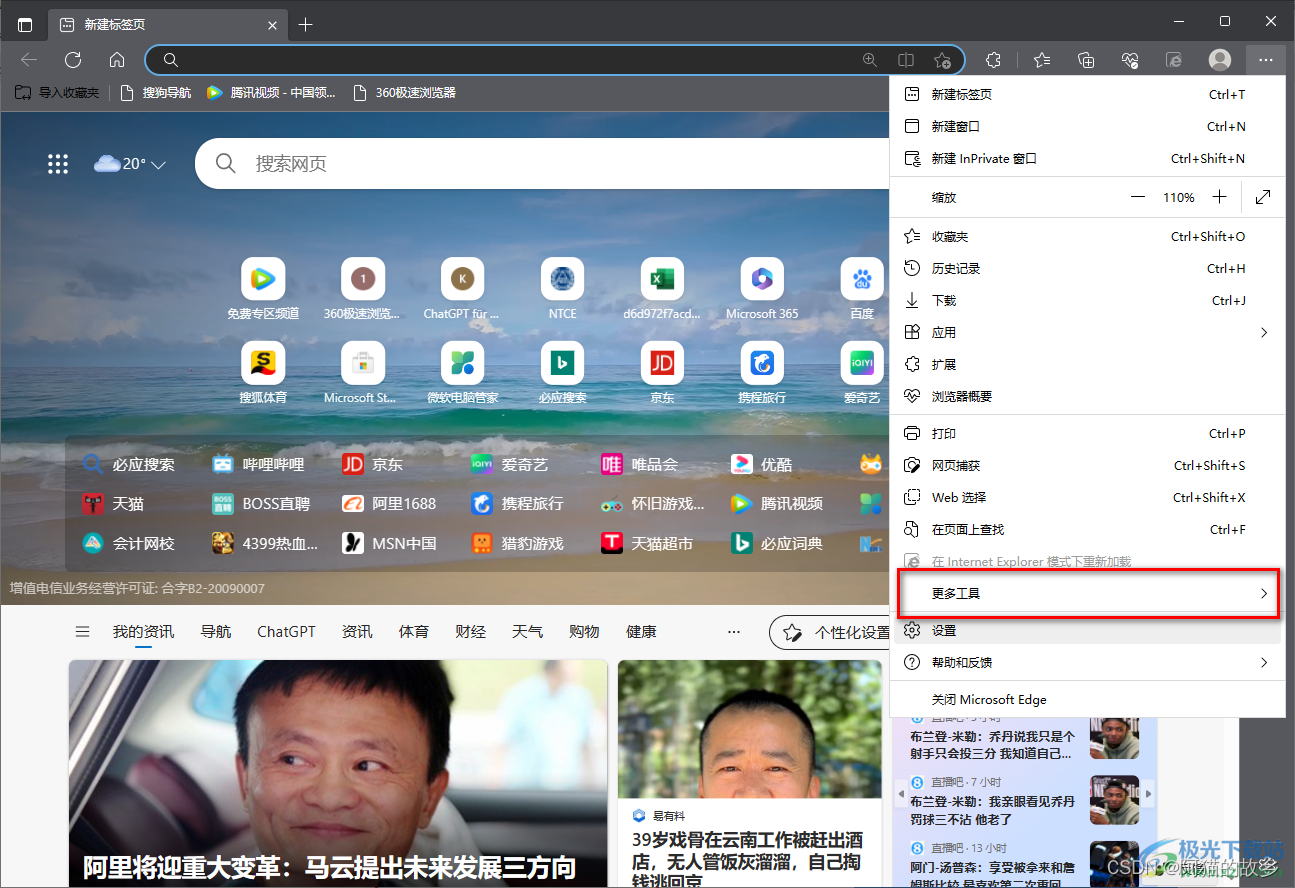Open 百度 quick link tile
1295x888 pixels.
(x=862, y=289)
